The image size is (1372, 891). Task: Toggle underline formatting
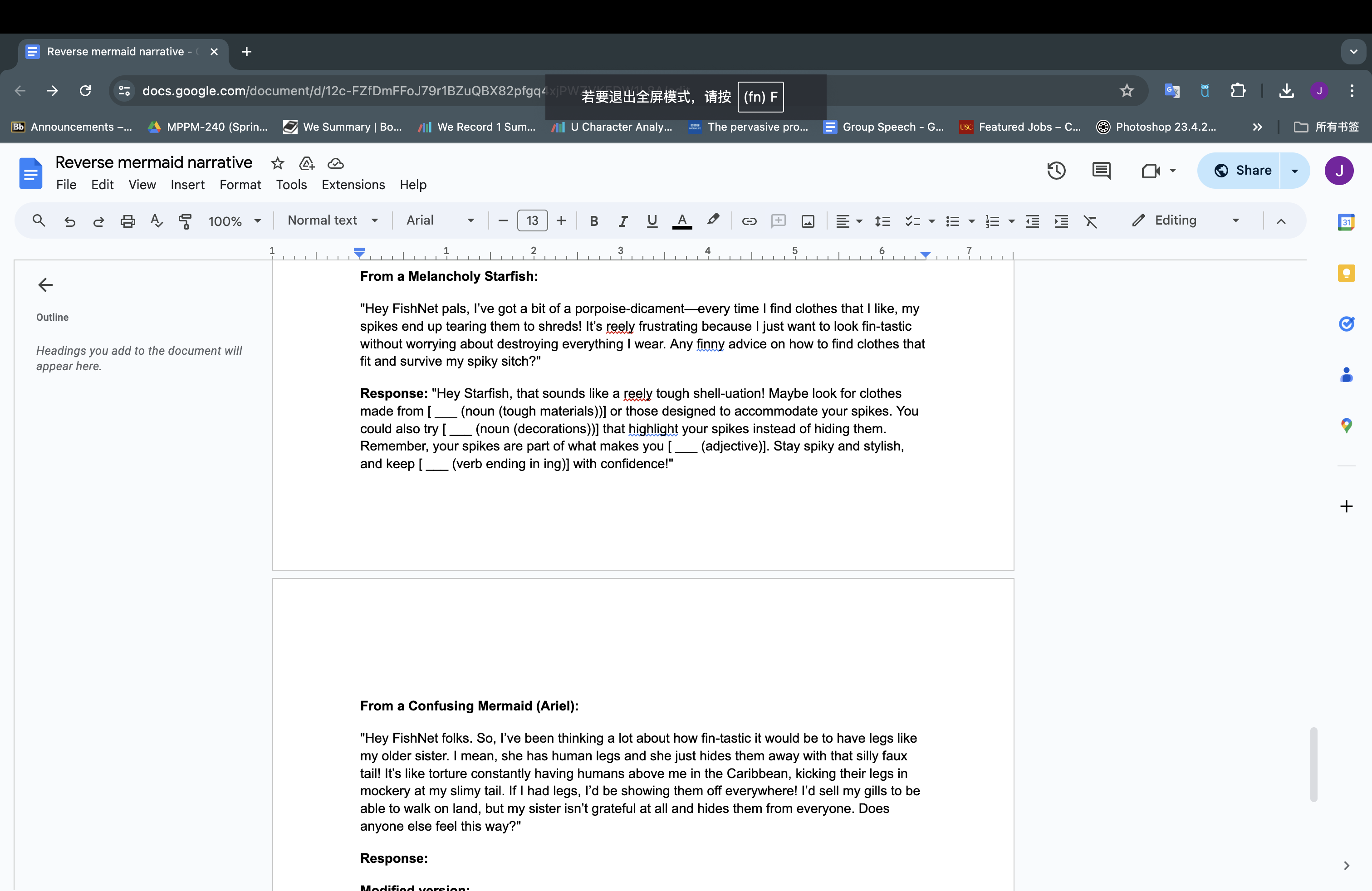[652, 221]
